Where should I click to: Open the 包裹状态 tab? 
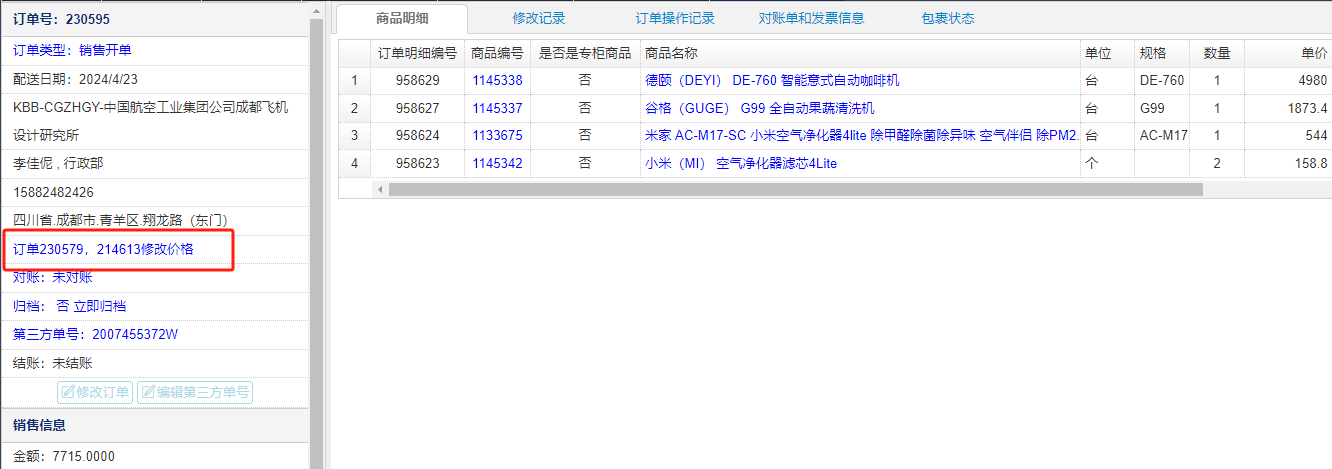[x=948, y=18]
